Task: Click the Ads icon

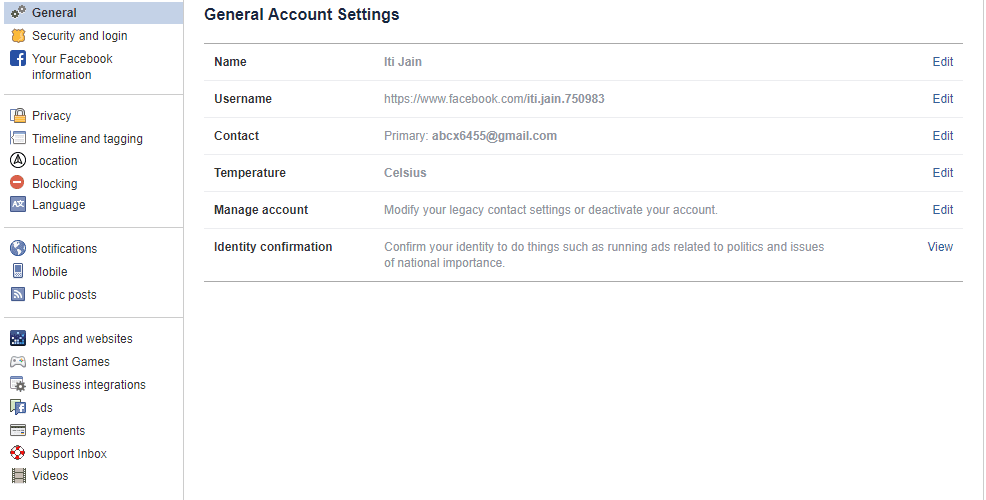Action: (x=18, y=407)
